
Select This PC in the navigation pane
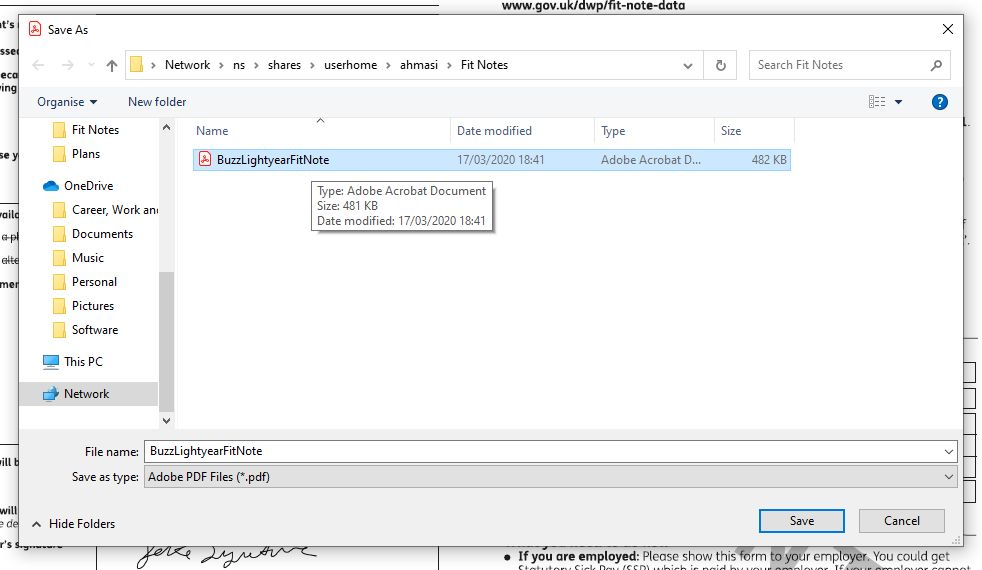coord(83,362)
